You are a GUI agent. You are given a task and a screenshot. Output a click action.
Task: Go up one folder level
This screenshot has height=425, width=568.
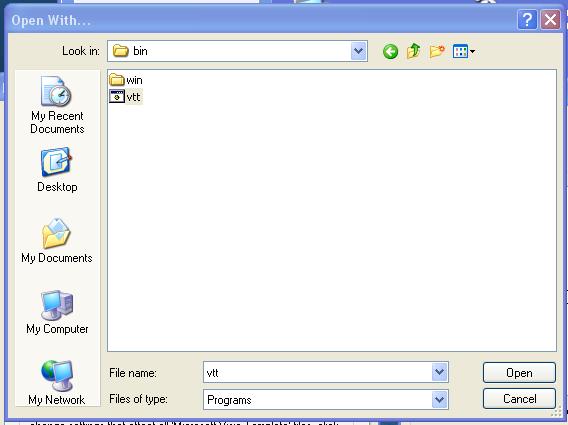(x=413, y=51)
